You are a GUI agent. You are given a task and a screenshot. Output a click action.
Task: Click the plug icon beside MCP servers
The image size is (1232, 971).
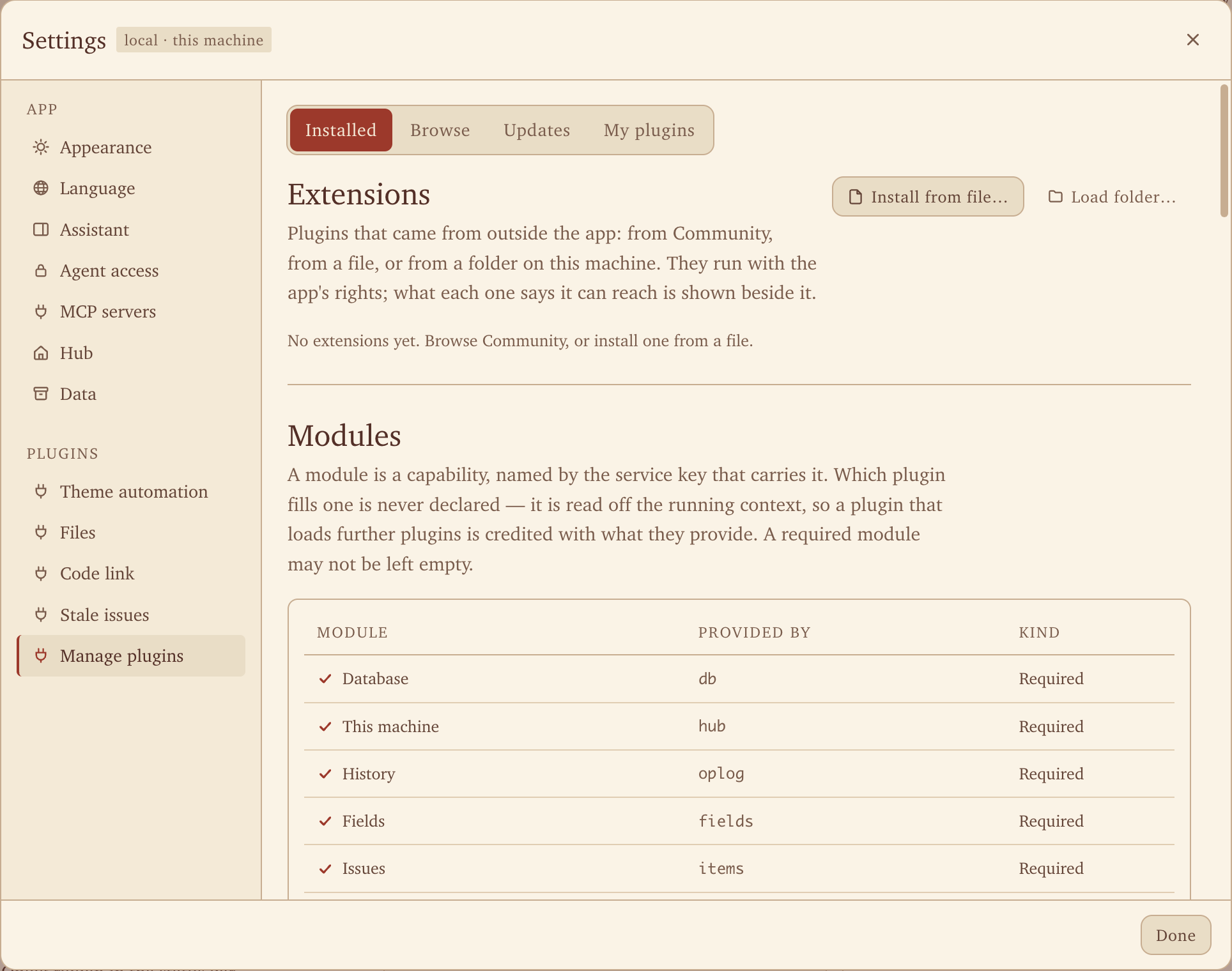(41, 312)
